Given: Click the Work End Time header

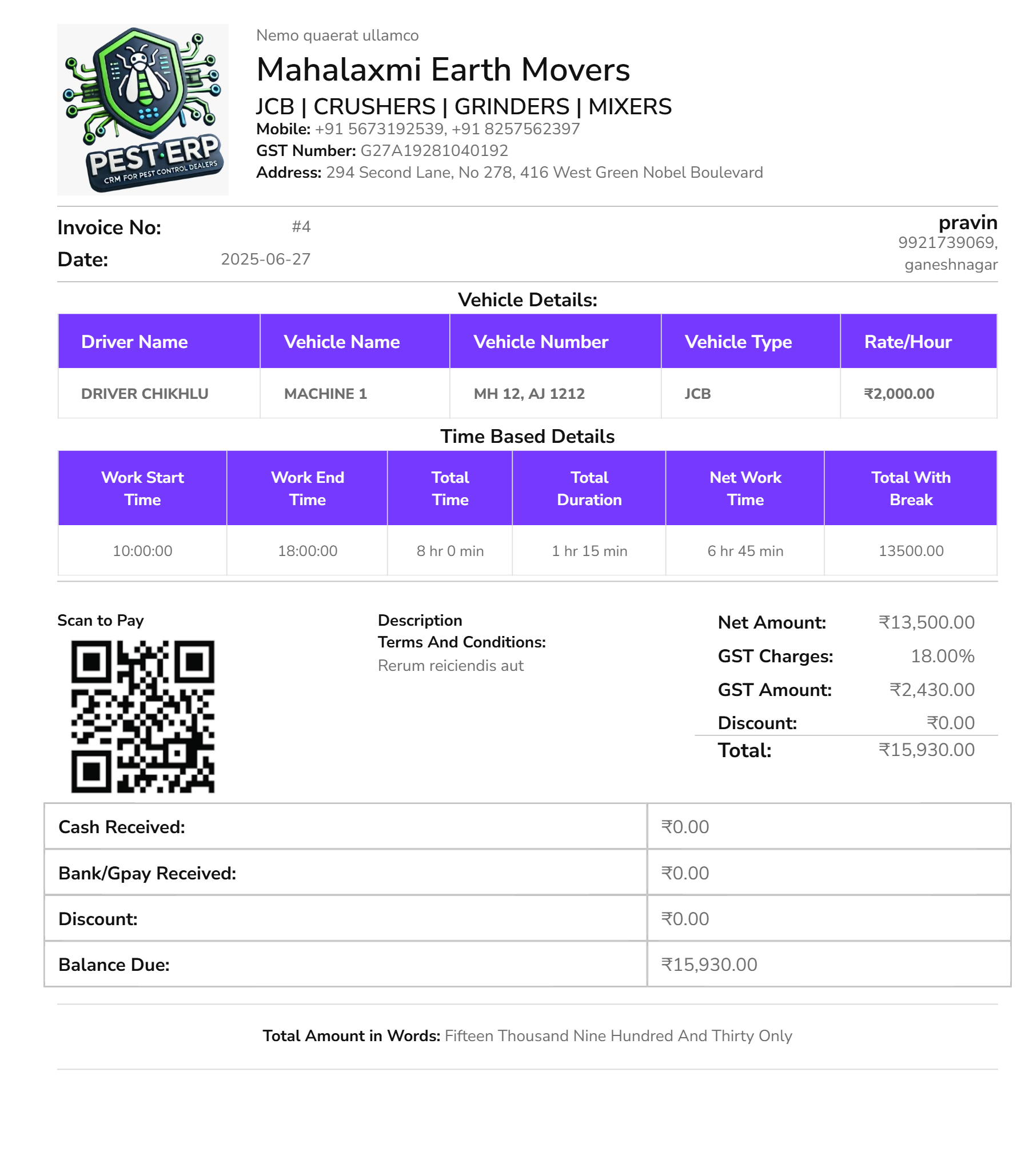Looking at the screenshot, I should coord(307,488).
